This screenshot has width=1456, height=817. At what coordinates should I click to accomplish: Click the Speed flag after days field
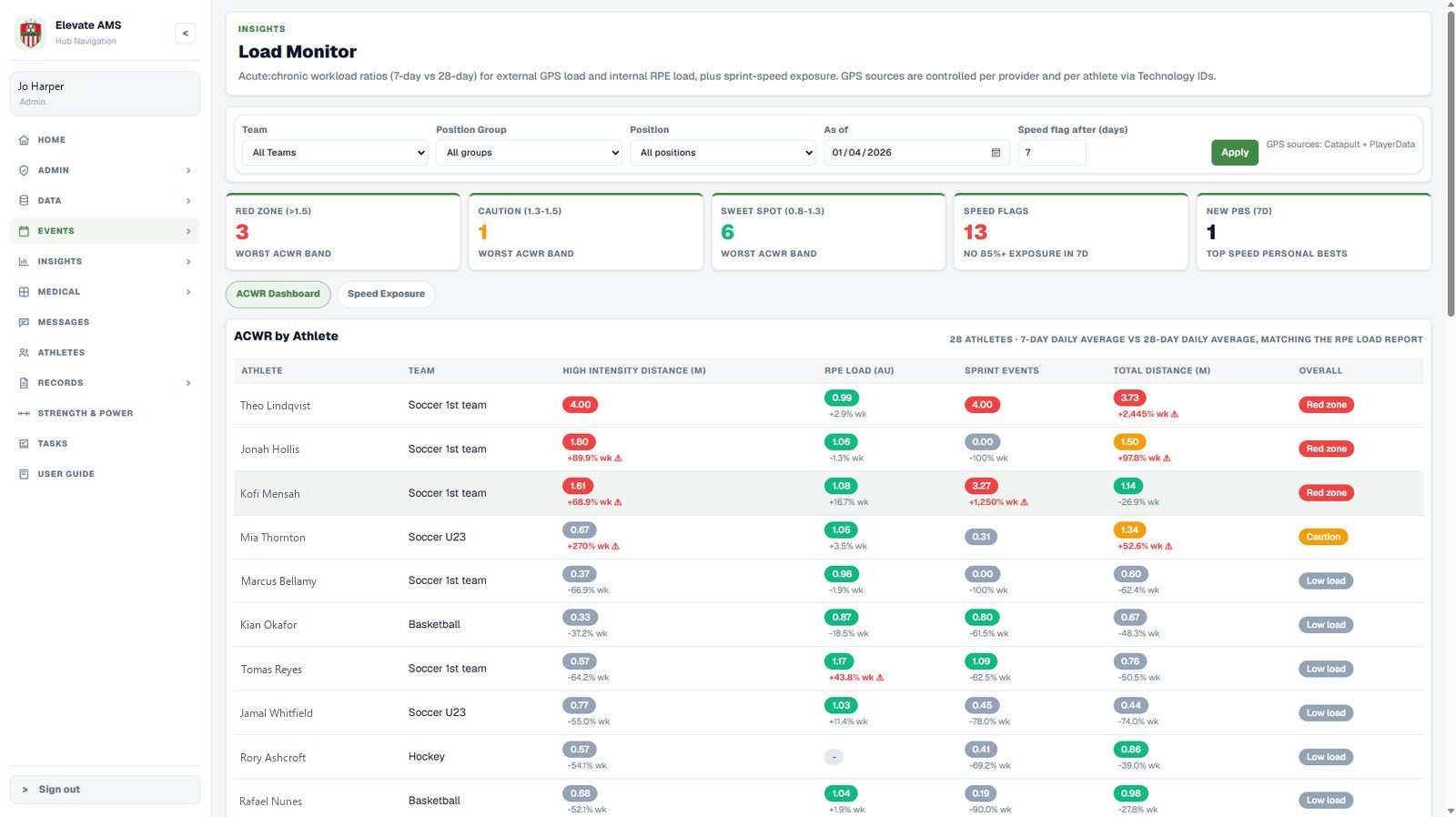[x=1051, y=153]
